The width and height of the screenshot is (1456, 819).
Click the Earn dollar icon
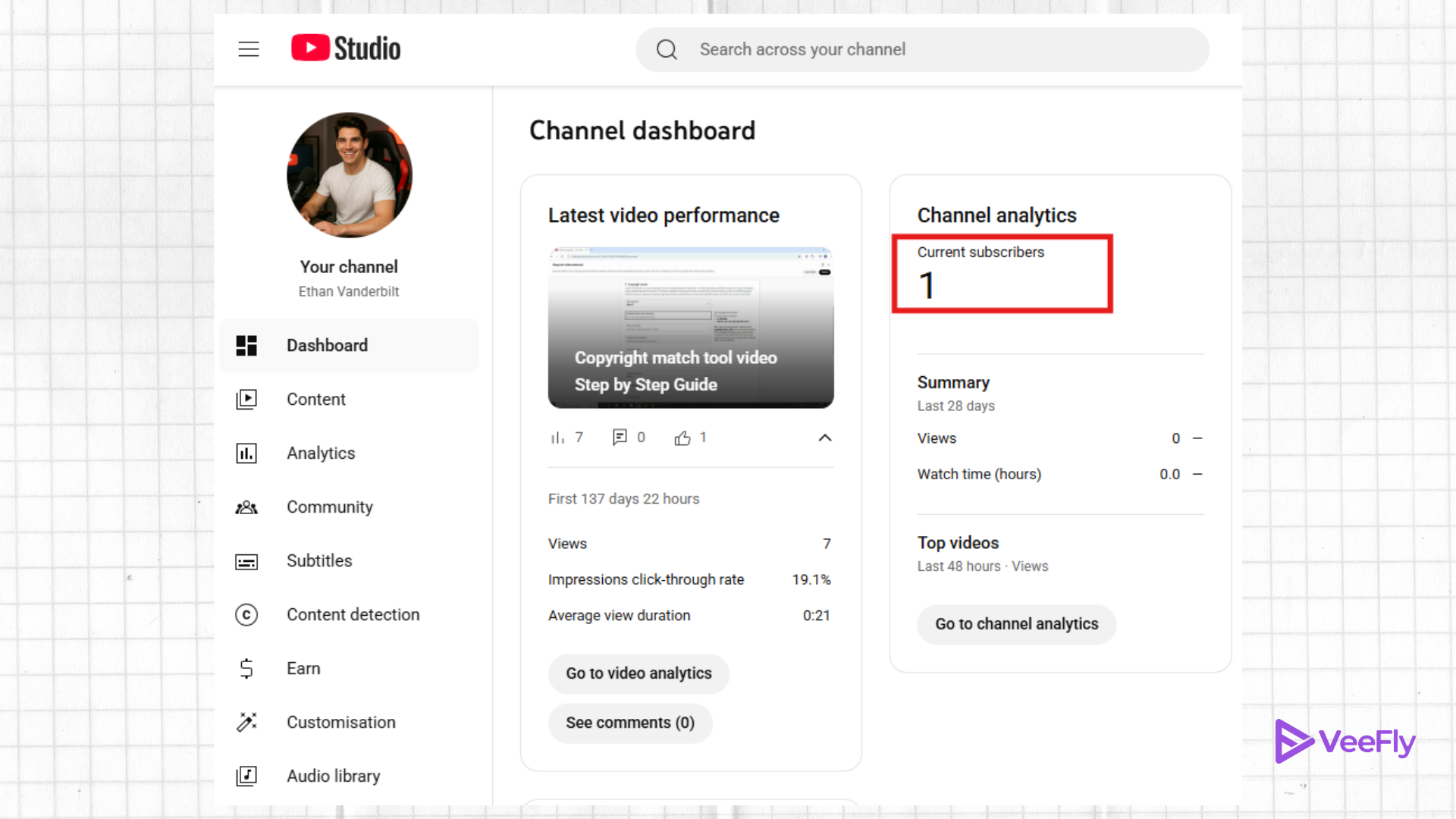(246, 669)
